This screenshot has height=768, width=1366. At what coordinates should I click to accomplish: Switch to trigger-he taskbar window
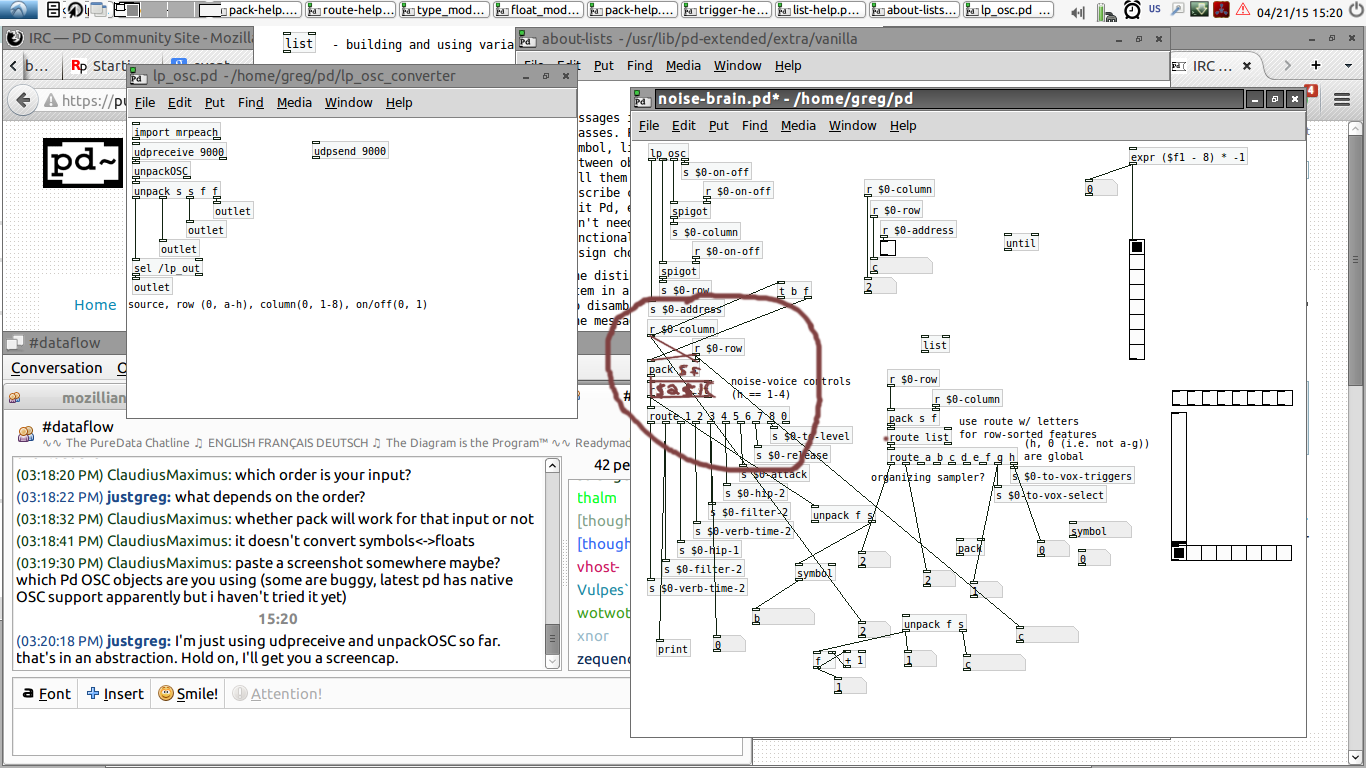point(727,11)
